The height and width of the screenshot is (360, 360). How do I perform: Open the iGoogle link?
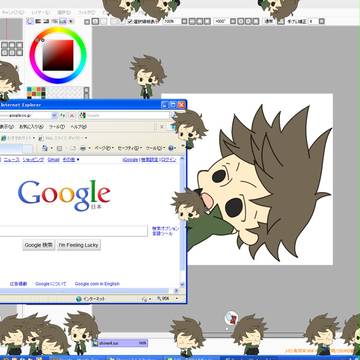click(x=130, y=160)
